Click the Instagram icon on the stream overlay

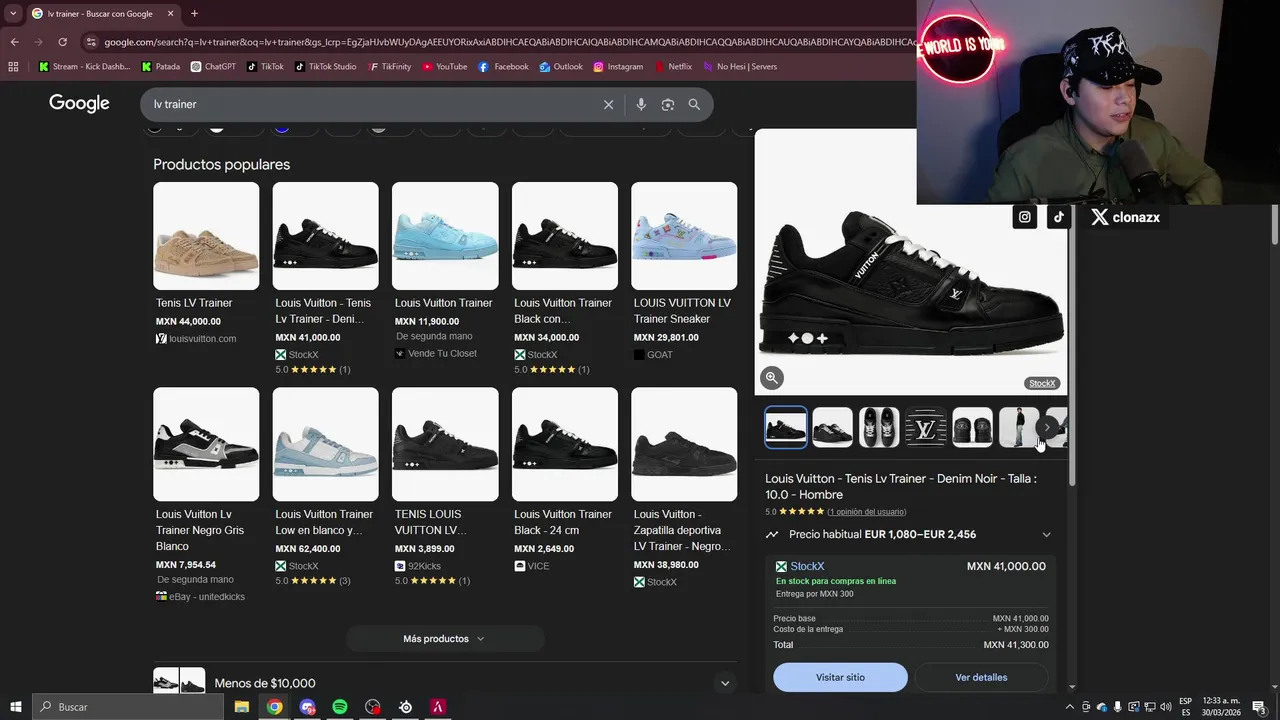[1025, 217]
